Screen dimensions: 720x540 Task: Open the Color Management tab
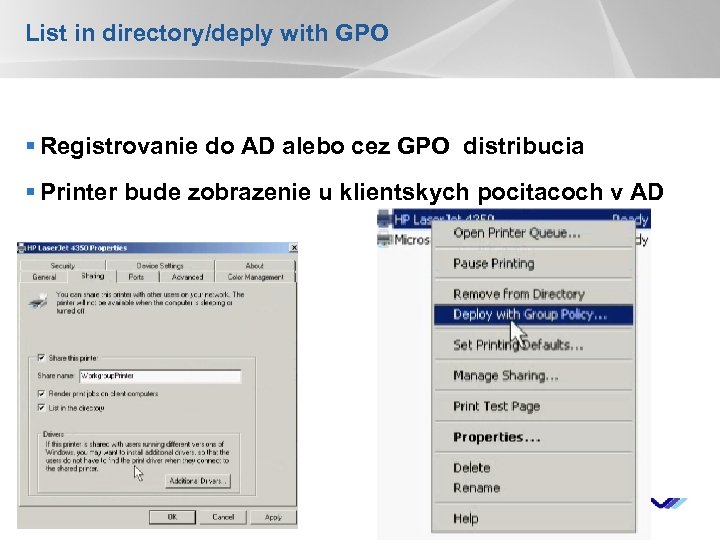click(255, 277)
